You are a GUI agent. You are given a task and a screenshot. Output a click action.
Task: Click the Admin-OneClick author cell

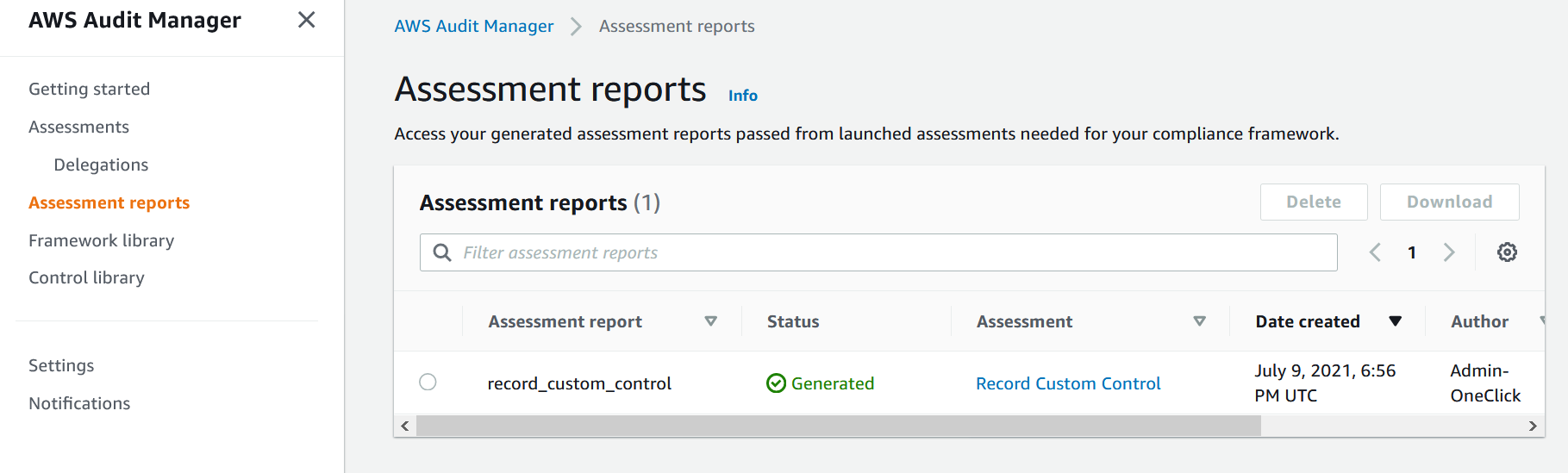pos(1485,383)
